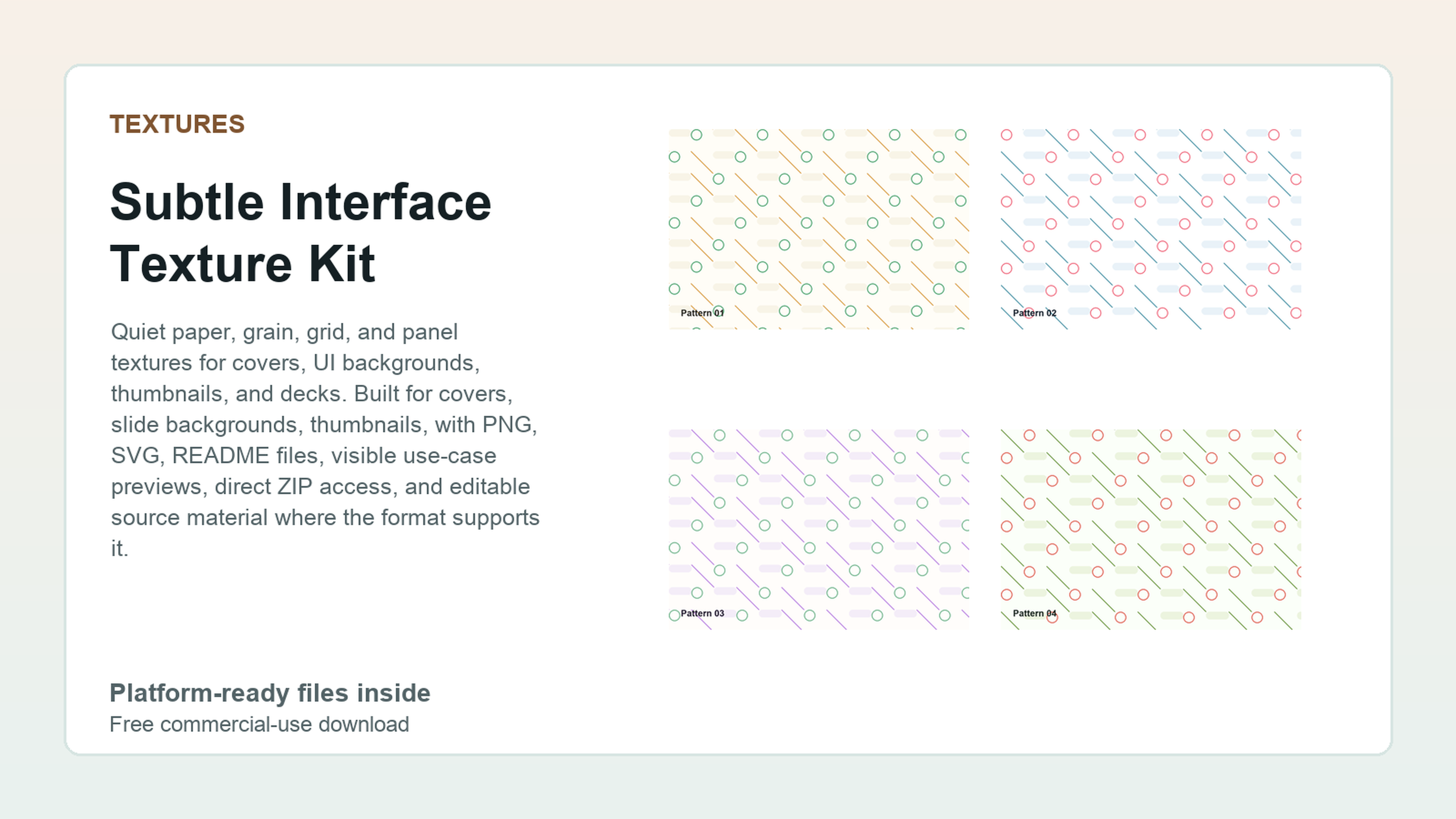The image size is (1456, 819).
Task: Click the Pattern 04 caption label
Action: (x=1034, y=613)
